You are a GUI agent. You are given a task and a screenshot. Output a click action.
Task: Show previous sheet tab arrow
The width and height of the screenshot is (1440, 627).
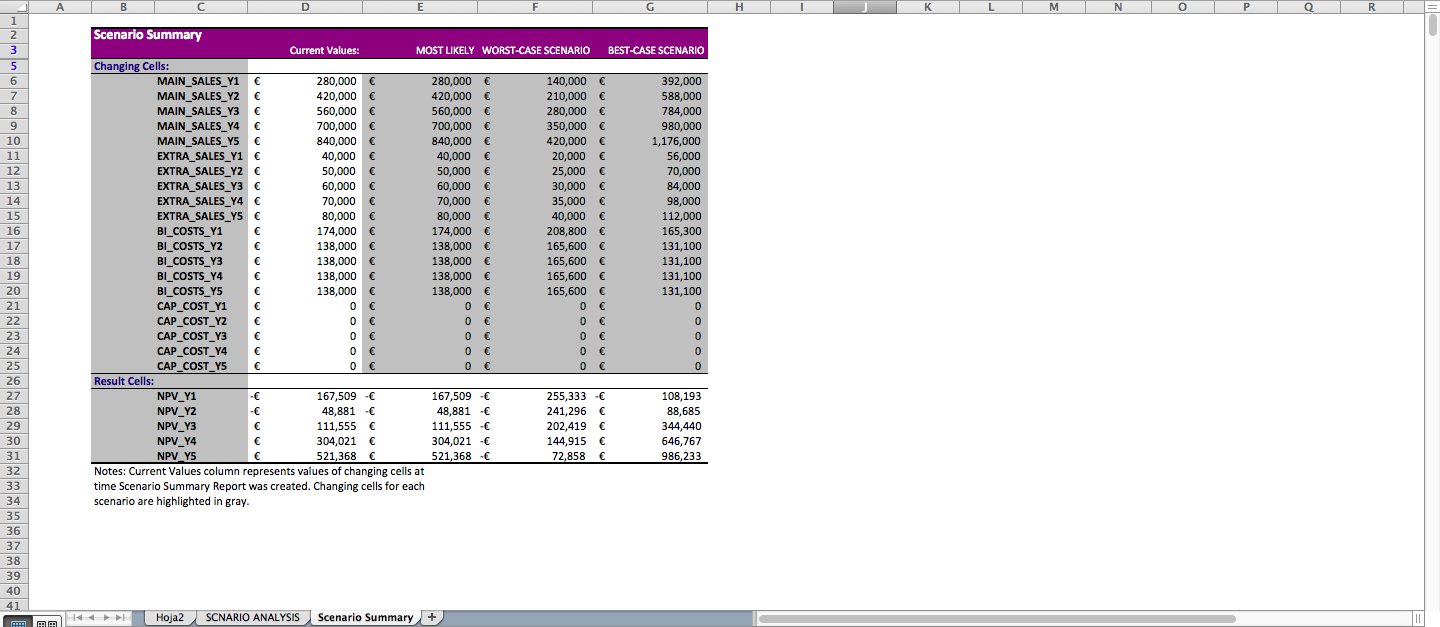pos(92,618)
